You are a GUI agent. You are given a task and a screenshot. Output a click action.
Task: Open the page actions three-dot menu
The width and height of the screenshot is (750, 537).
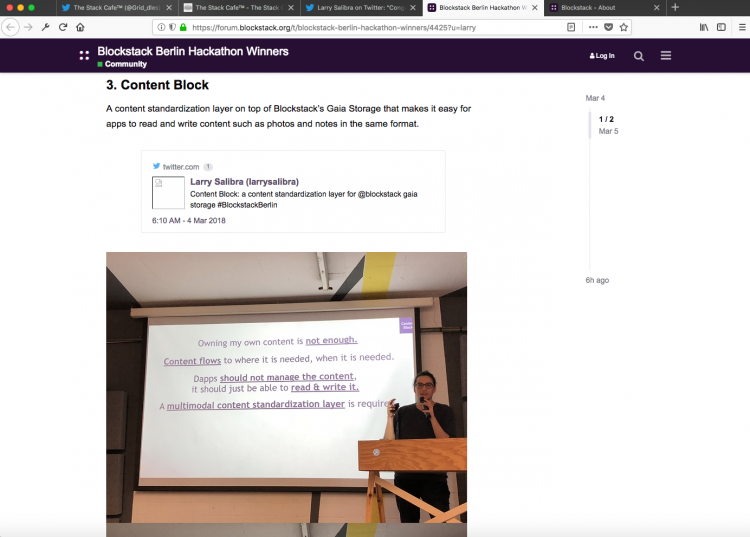click(593, 27)
